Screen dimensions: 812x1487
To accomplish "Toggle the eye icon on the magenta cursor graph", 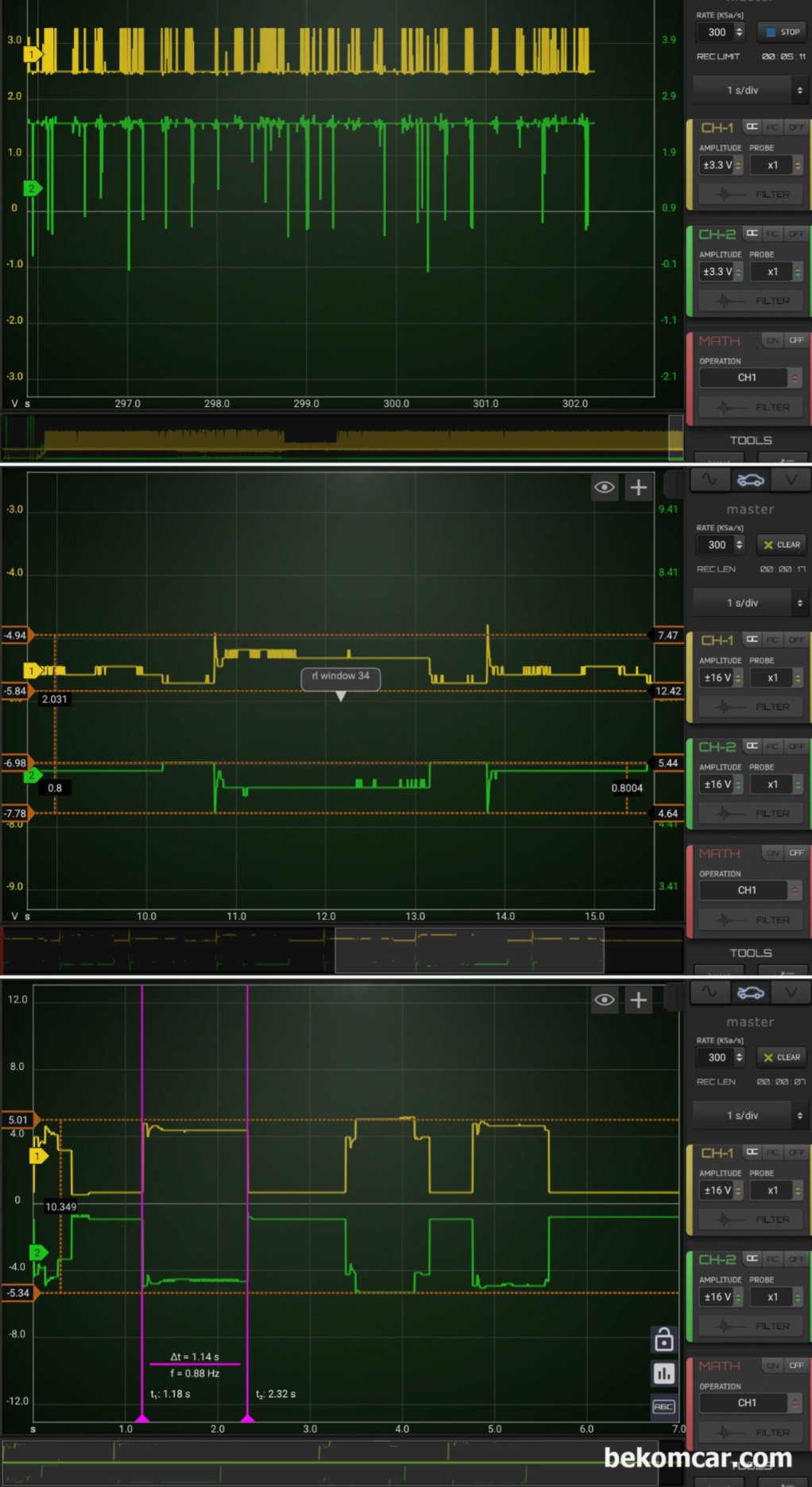I will click(604, 1000).
